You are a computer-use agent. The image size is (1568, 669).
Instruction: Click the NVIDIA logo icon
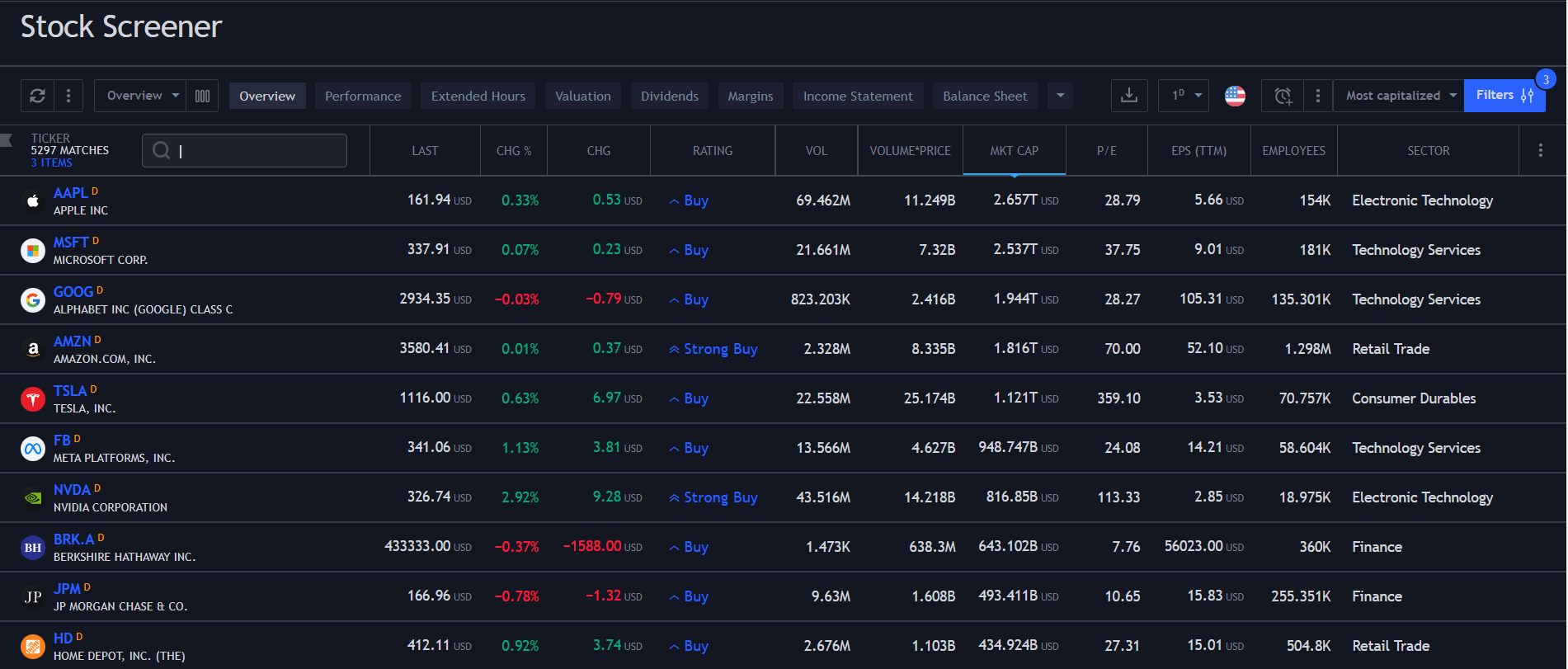(x=33, y=497)
